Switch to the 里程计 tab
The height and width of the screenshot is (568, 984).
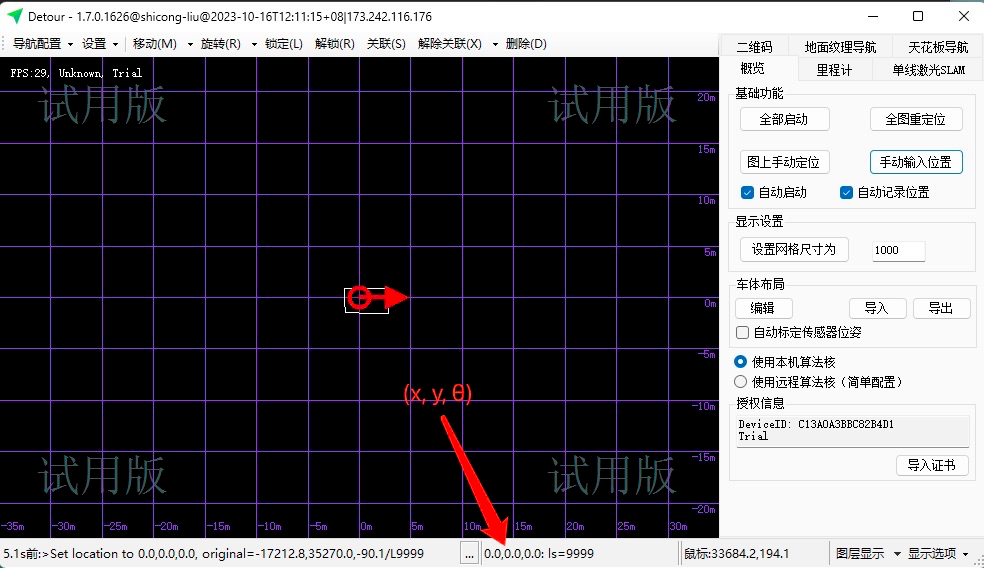click(x=834, y=69)
